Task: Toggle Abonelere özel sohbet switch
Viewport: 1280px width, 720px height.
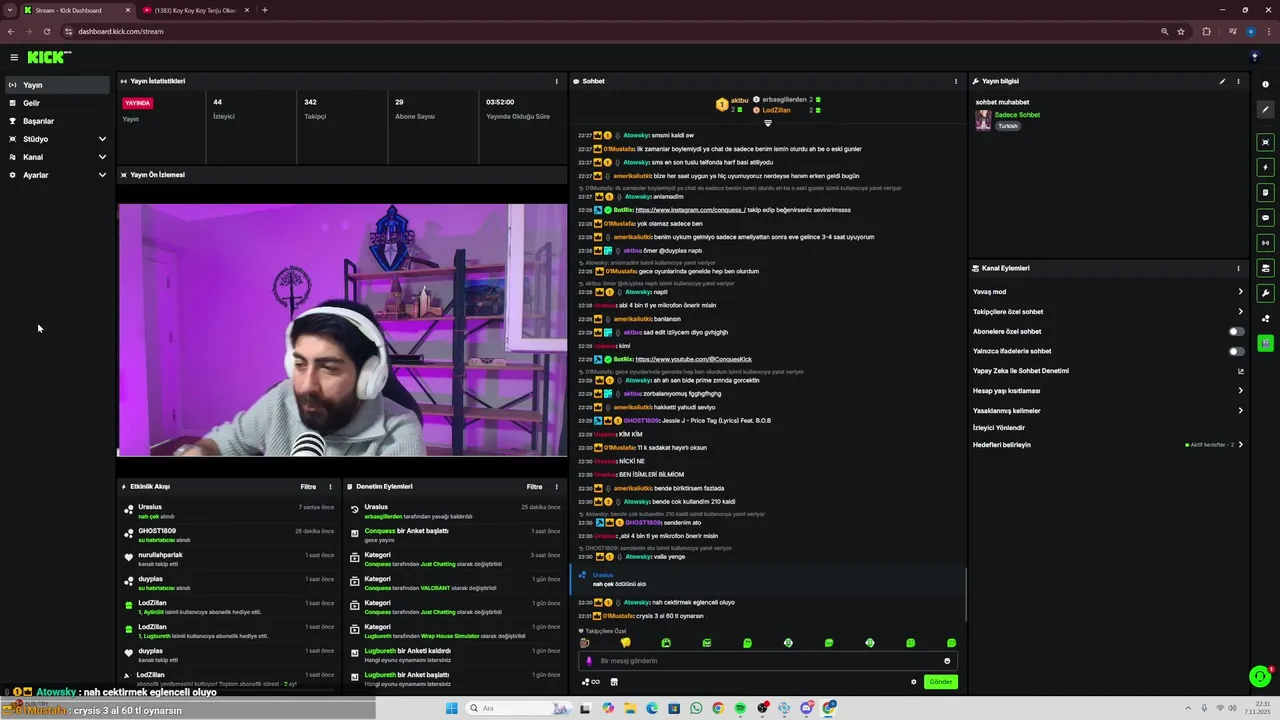Action: pos(1237,331)
